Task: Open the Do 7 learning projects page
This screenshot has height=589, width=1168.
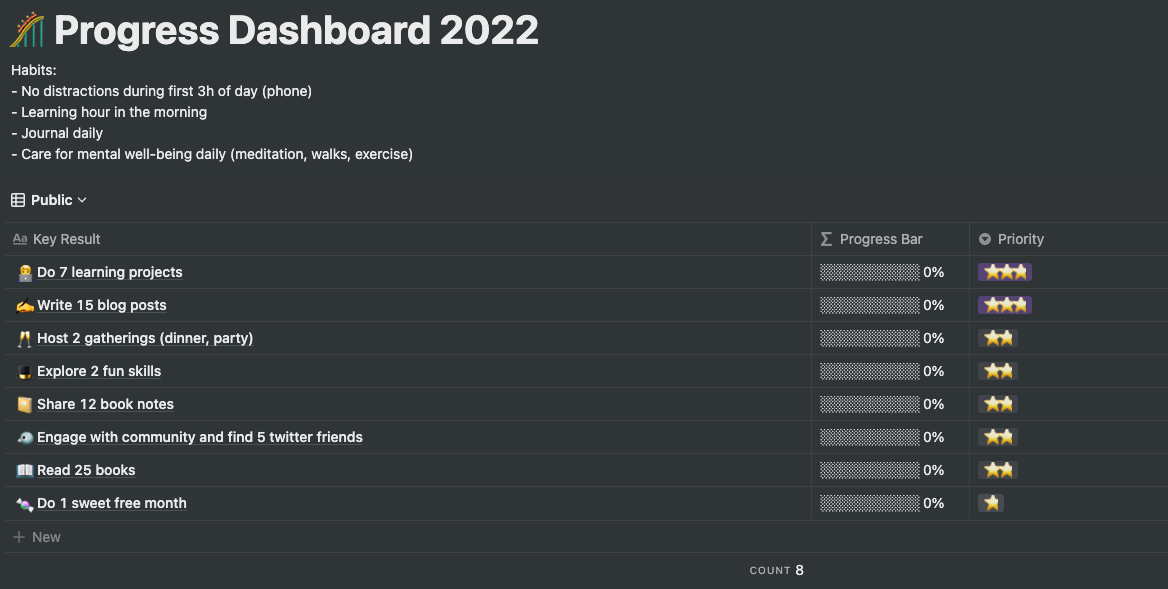Action: pos(110,273)
